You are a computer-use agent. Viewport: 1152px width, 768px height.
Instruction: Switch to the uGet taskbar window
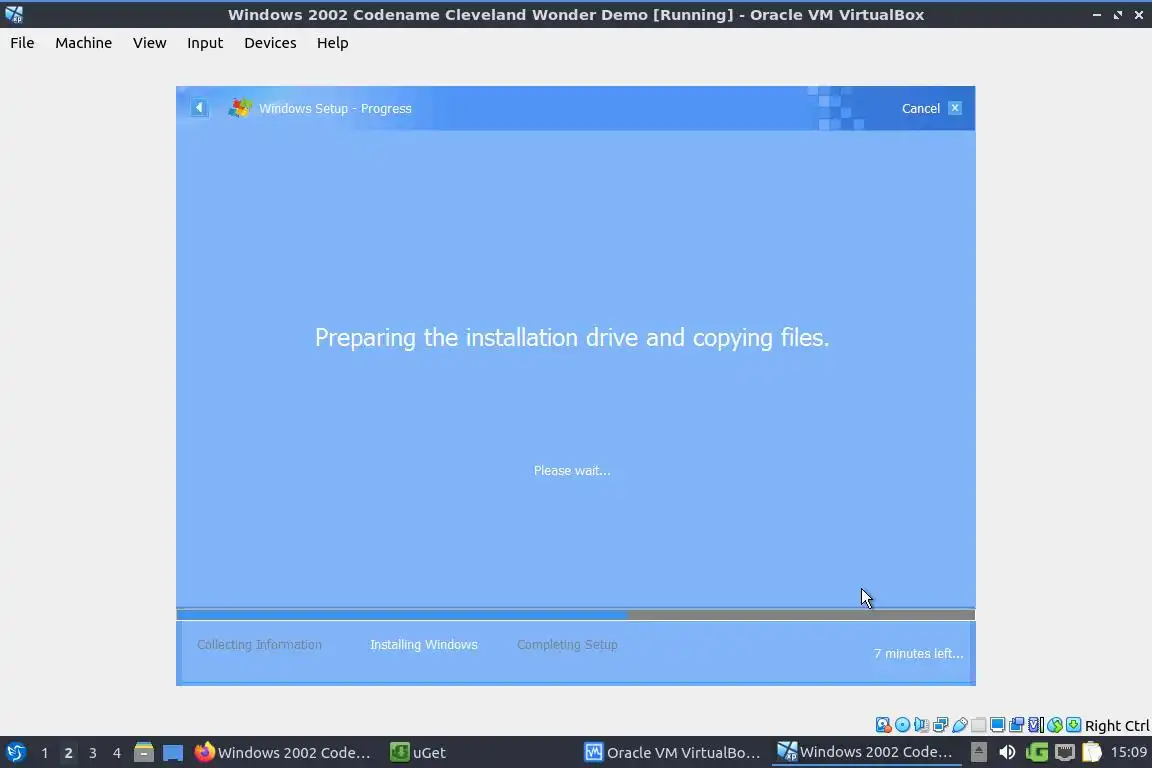419,752
